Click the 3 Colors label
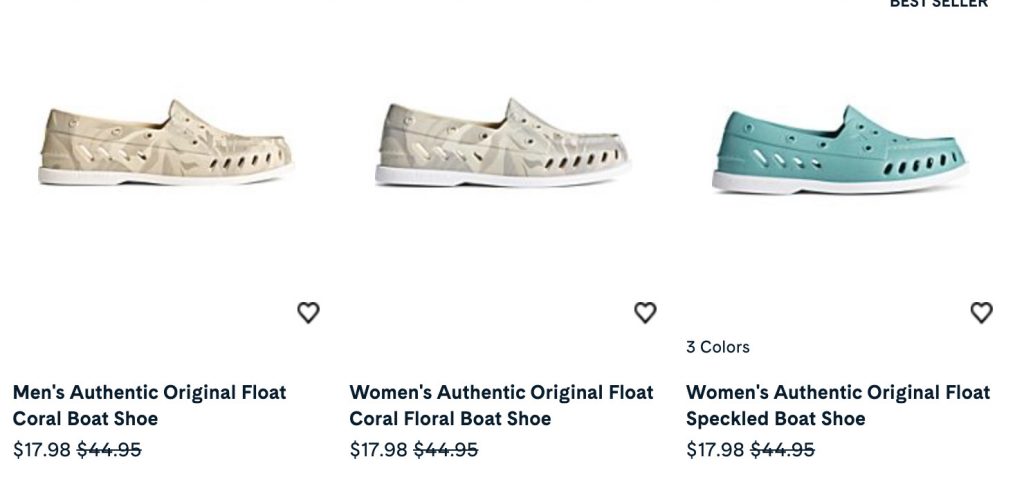Image resolution: width=1024 pixels, height=495 pixels. pos(717,347)
